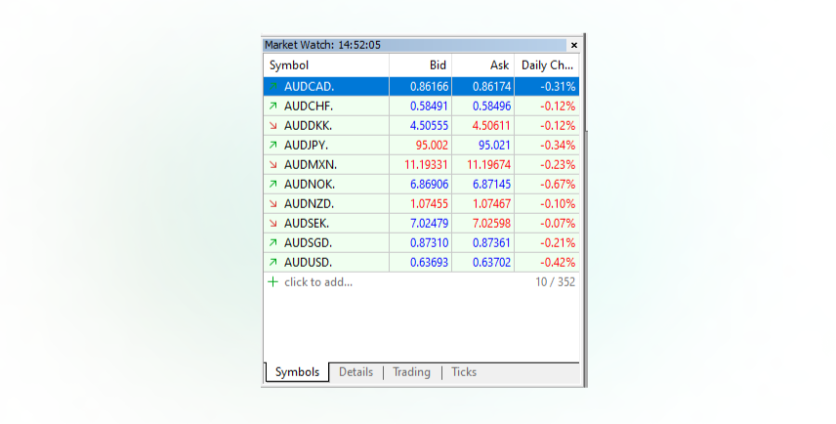Select the AUDCAD row
Screen dimensions: 836x424
[x=420, y=87]
